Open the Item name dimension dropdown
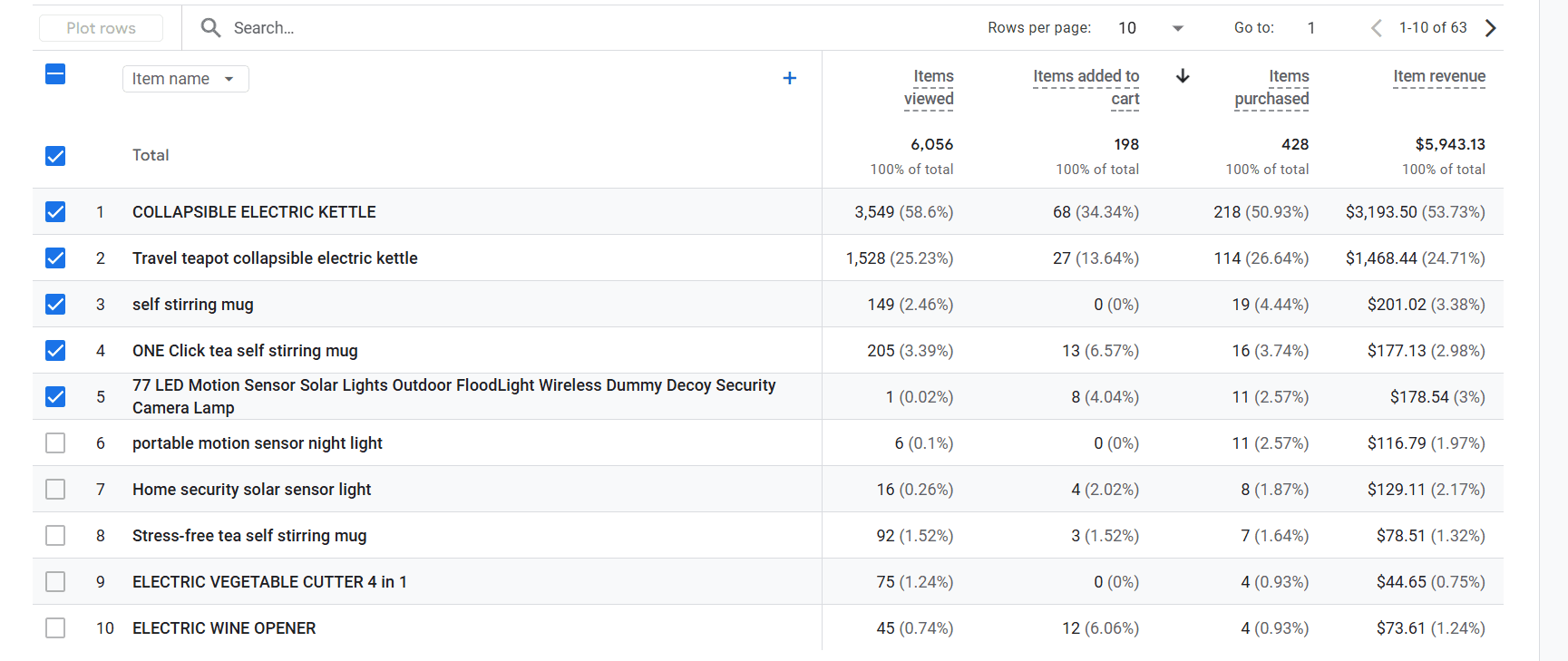This screenshot has width=1568, height=661. click(185, 79)
